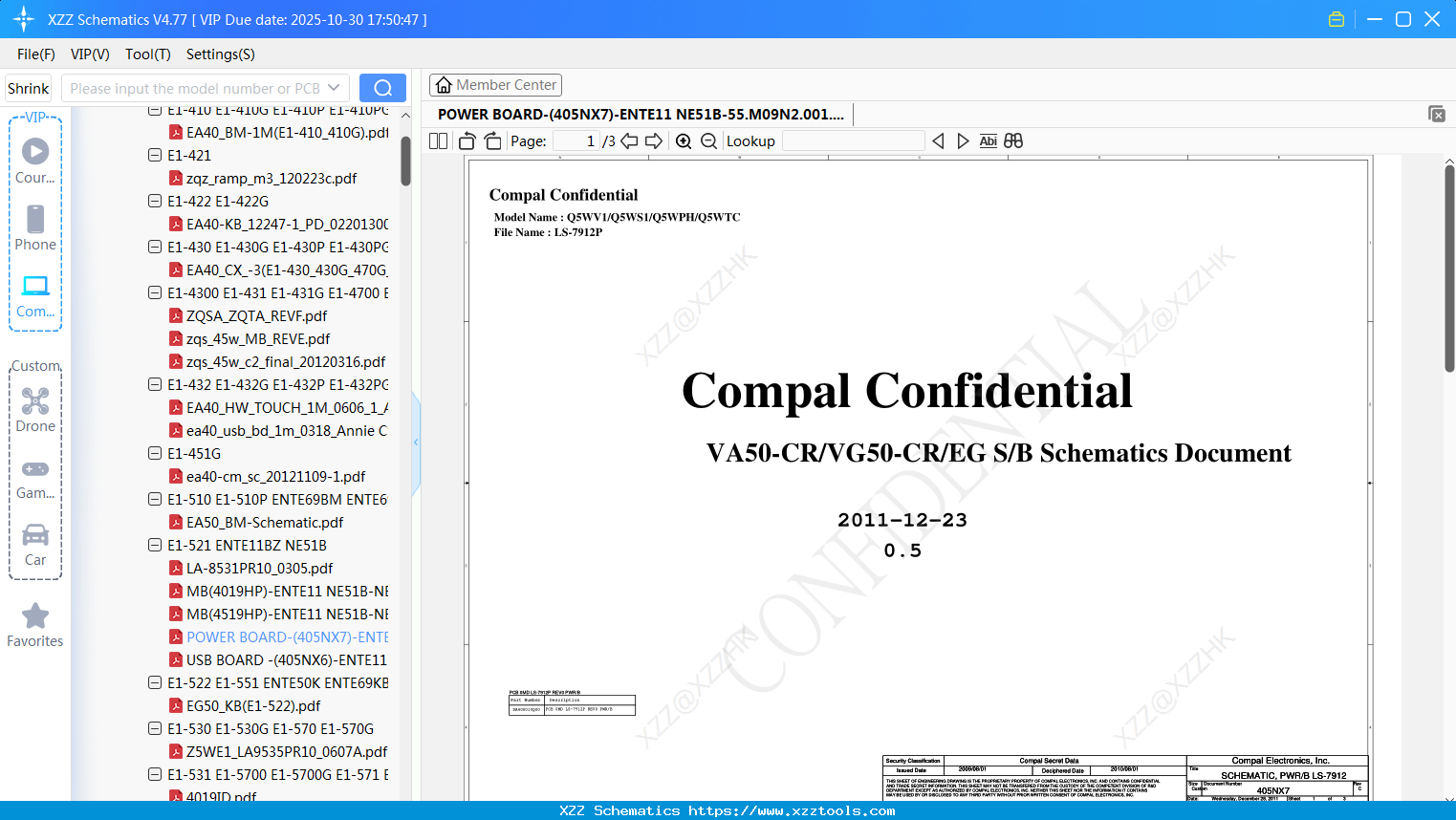Collapse the E1-531 E1-5700 node
The height and width of the screenshot is (820, 1456).
click(x=155, y=774)
